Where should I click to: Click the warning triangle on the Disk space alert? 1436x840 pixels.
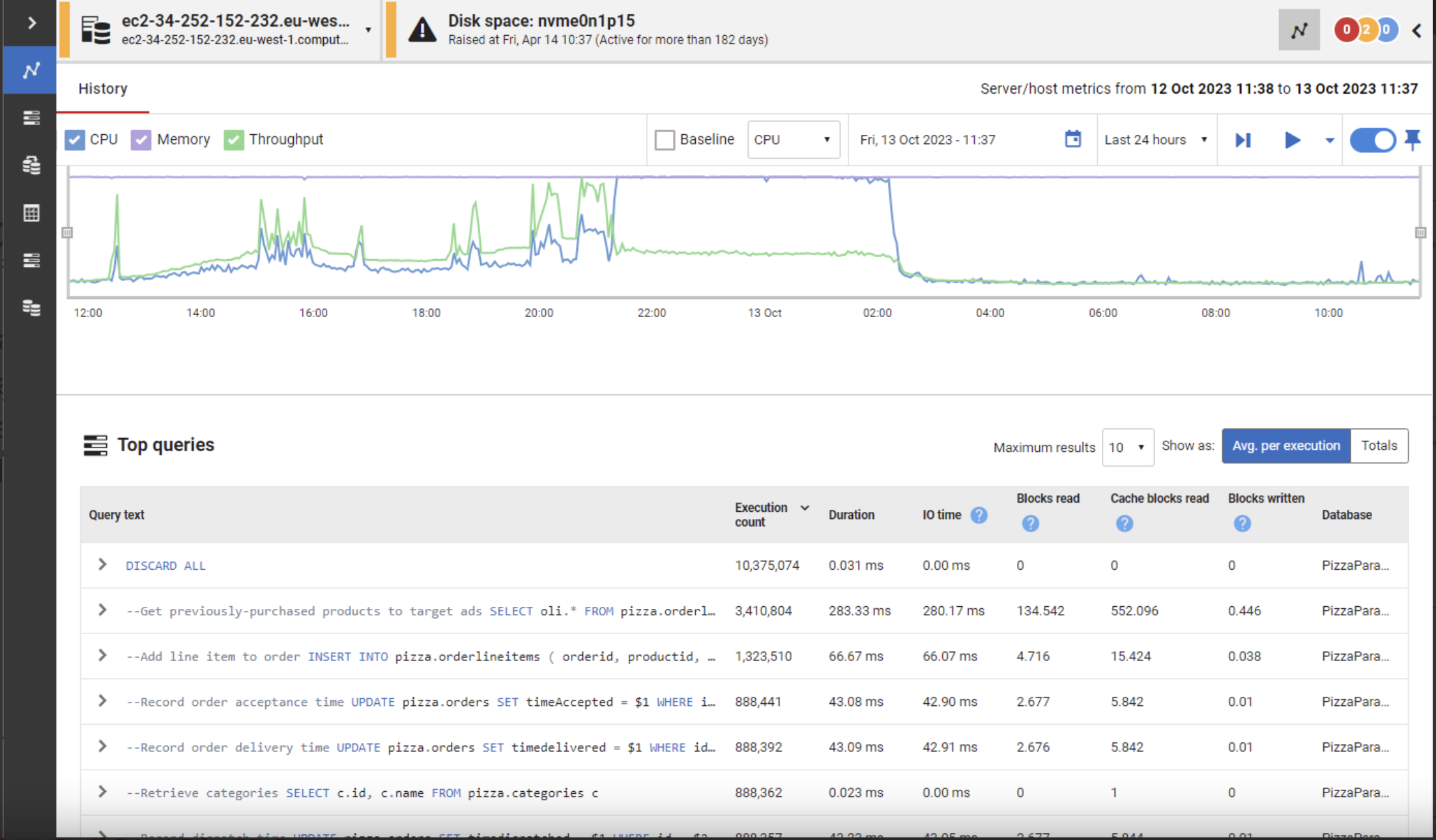point(423,29)
